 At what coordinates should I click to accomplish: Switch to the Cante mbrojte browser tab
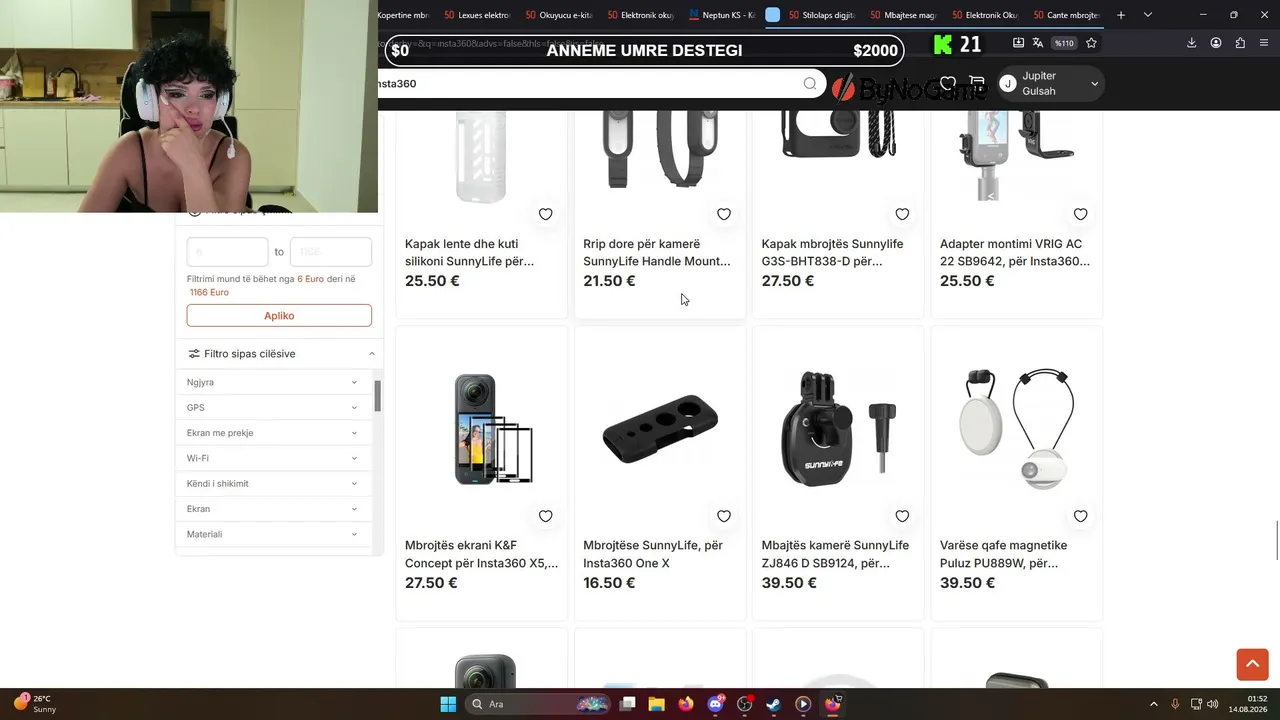pos(1066,15)
